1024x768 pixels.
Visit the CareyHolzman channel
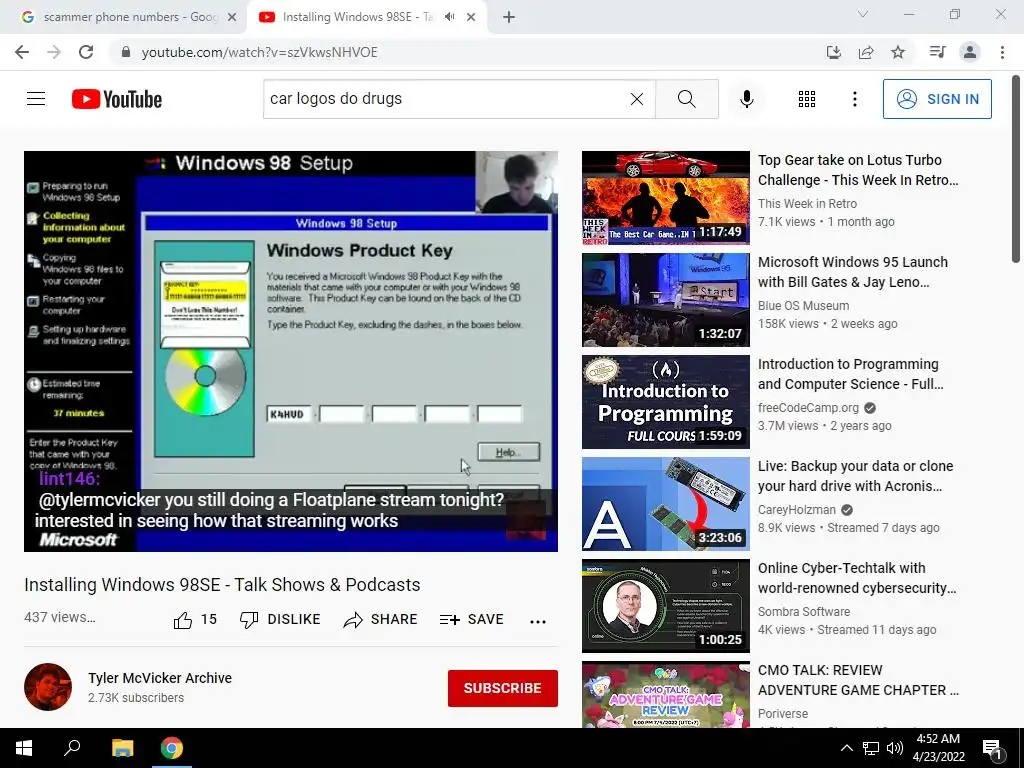pos(796,509)
